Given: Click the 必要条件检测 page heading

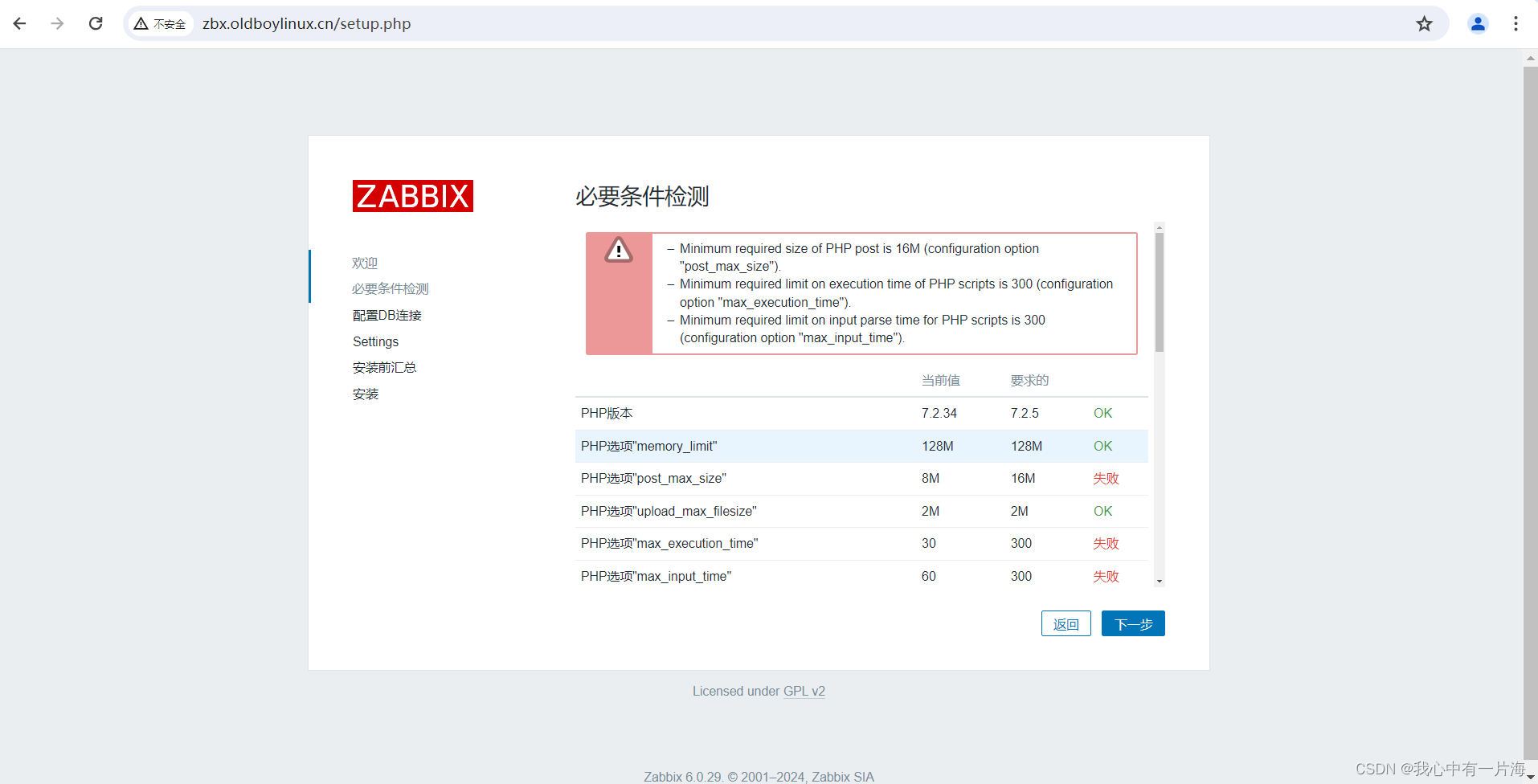Looking at the screenshot, I should 642,196.
